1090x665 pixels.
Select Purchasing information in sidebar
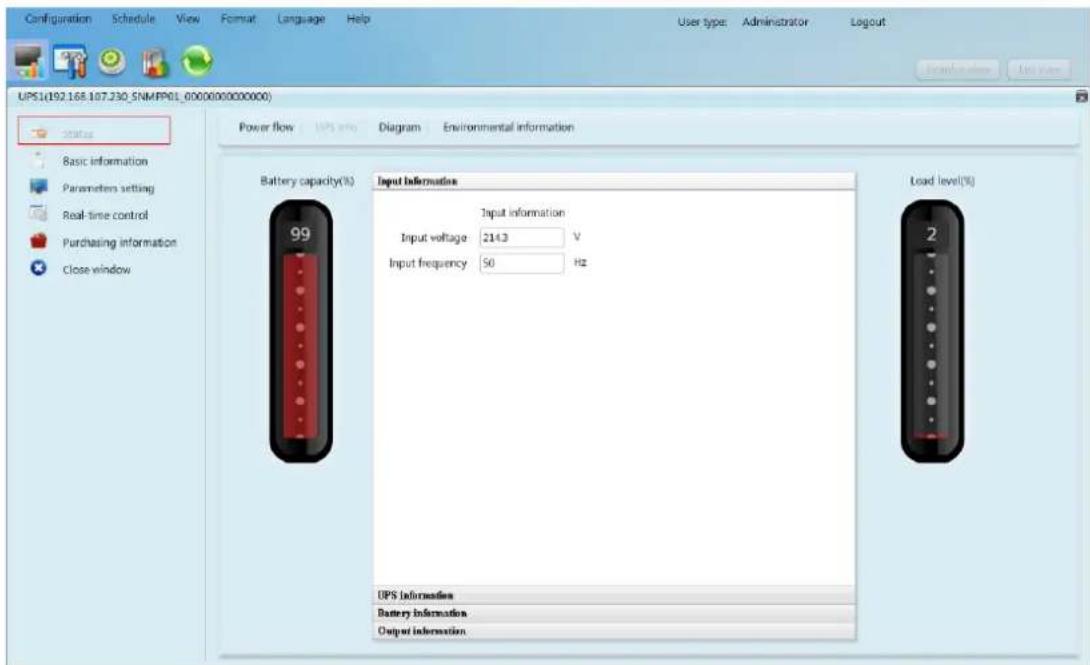click(x=120, y=243)
